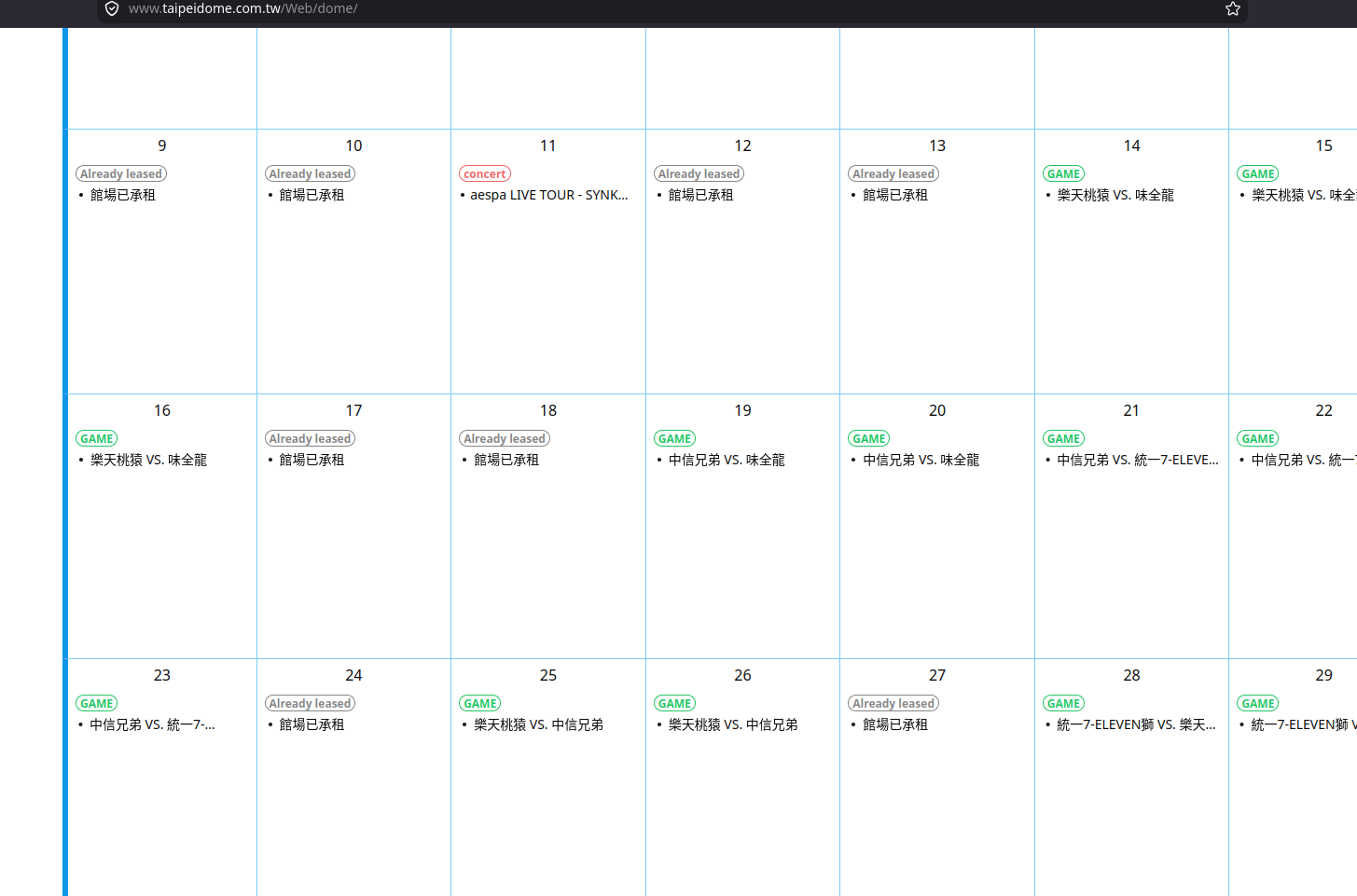Bookmark this page with the star icon
This screenshot has height=896, width=1357.
pos(1232,8)
